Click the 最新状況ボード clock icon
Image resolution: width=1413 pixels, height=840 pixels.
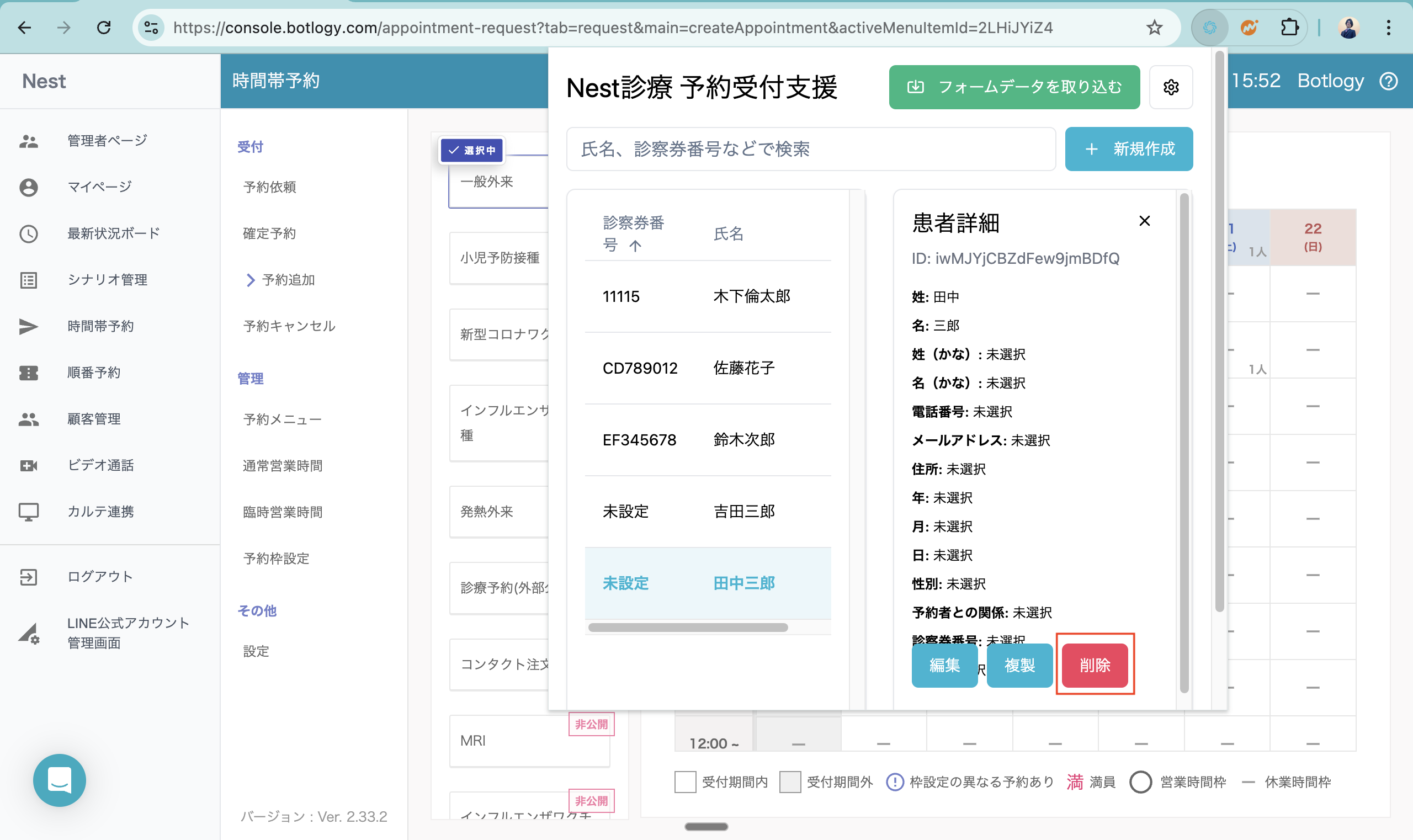pos(28,234)
